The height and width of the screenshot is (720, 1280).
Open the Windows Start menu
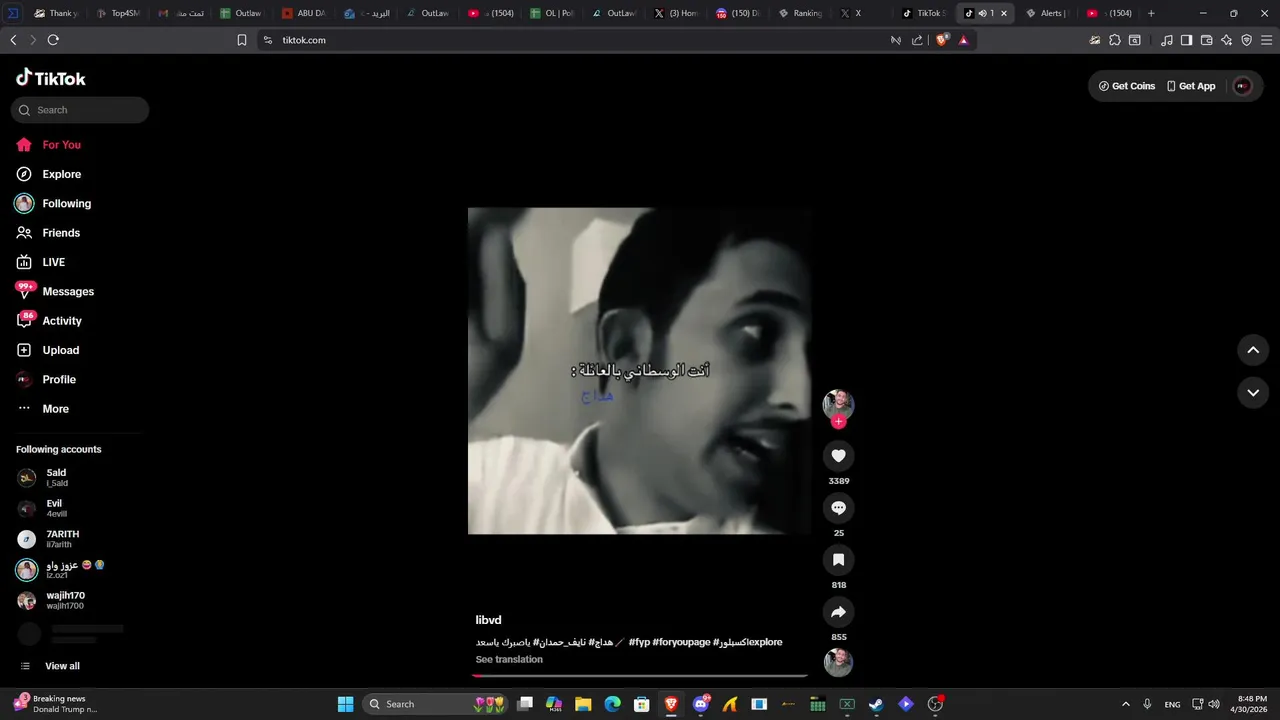pyautogui.click(x=345, y=704)
